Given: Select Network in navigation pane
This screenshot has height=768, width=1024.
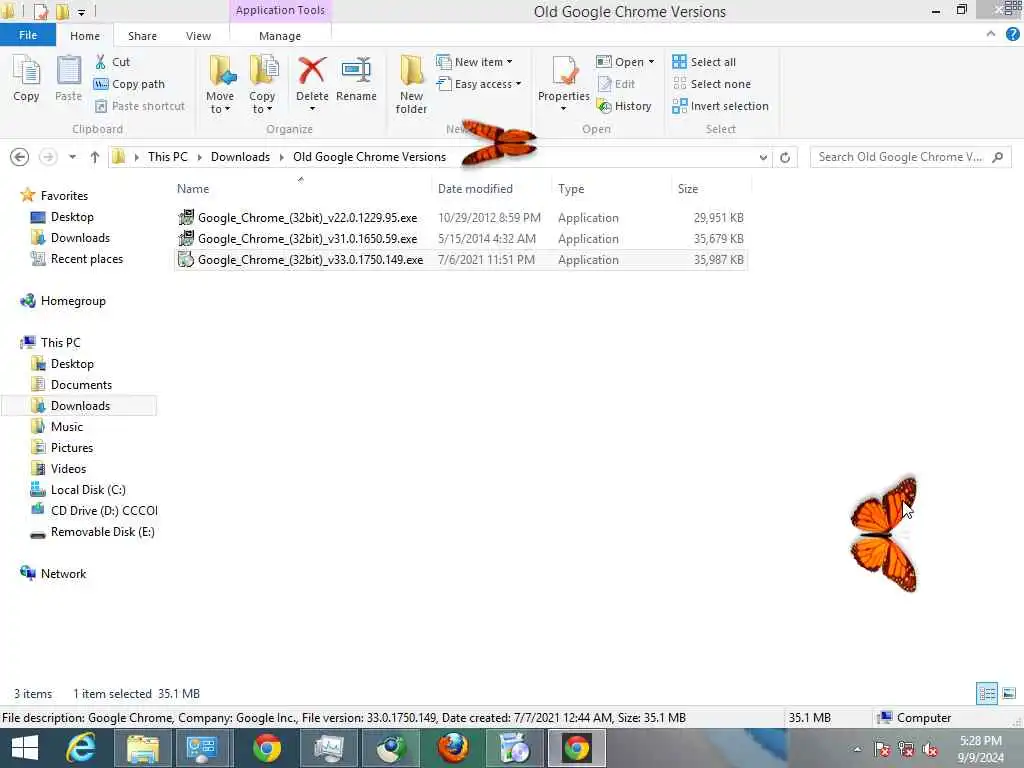Looking at the screenshot, I should point(63,574).
